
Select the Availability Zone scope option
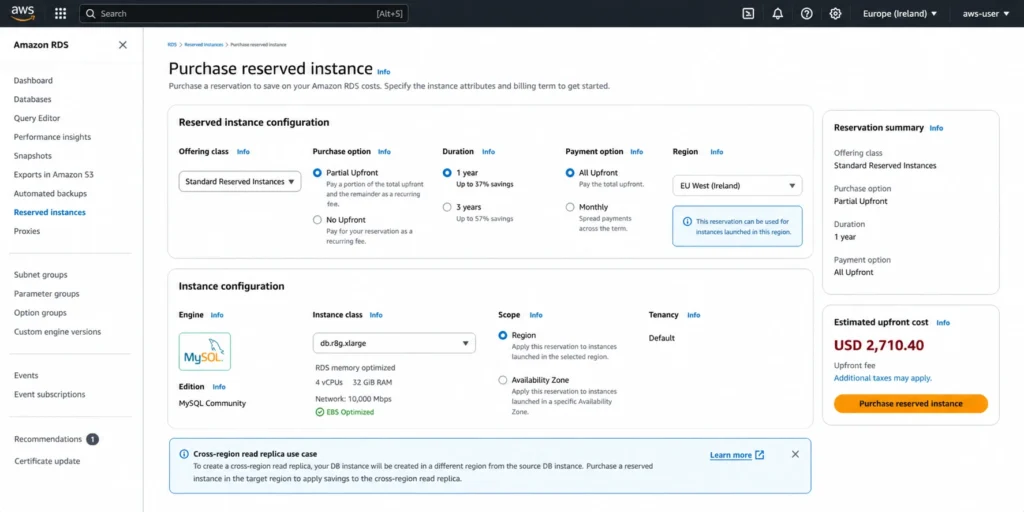tap(502, 380)
